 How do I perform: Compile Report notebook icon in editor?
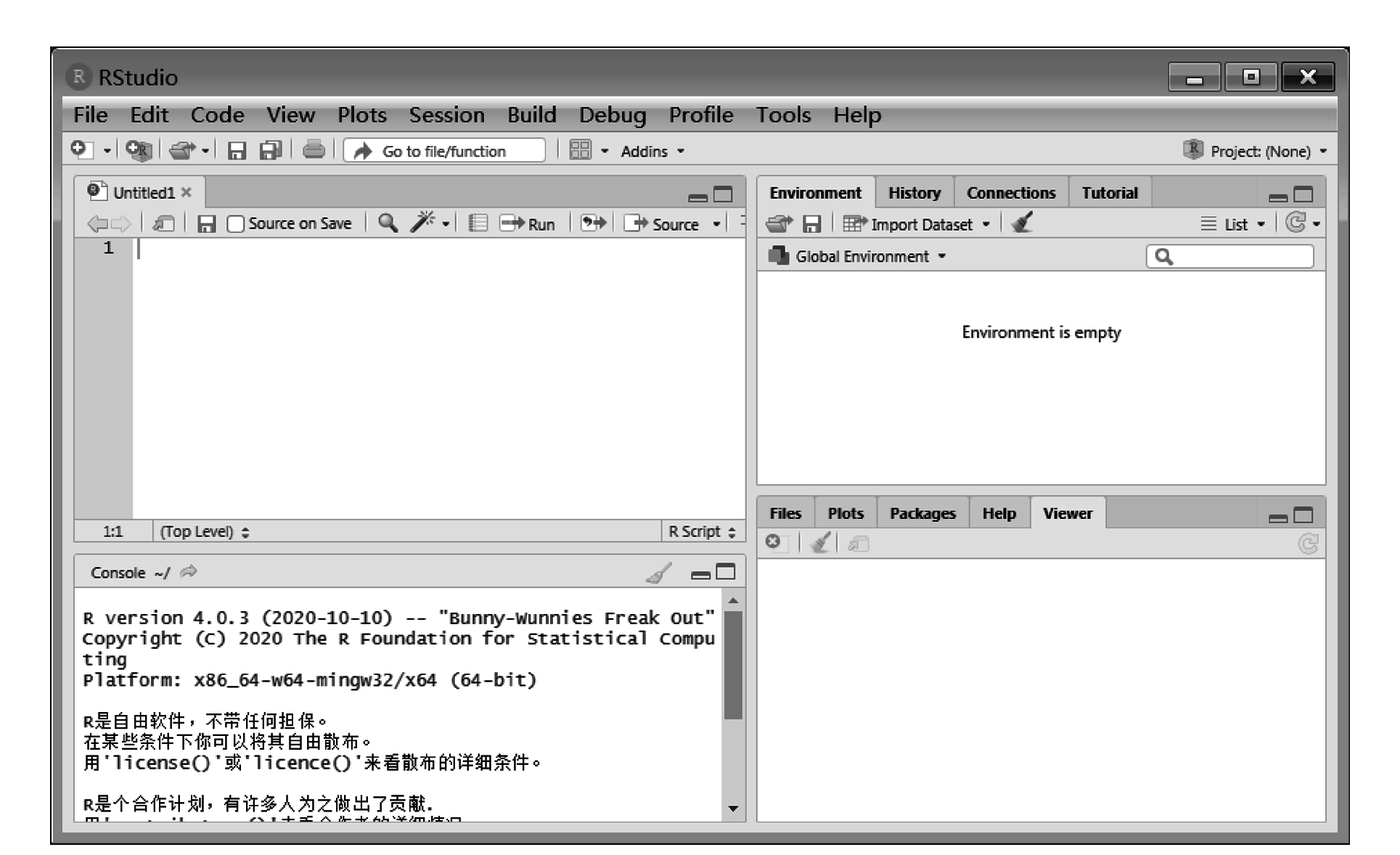click(478, 224)
